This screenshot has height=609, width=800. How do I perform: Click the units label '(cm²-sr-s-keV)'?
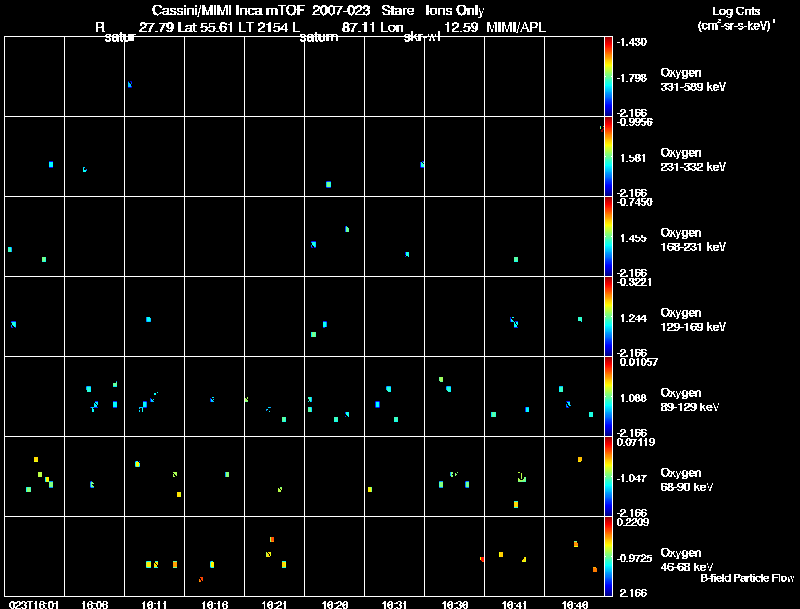click(736, 26)
